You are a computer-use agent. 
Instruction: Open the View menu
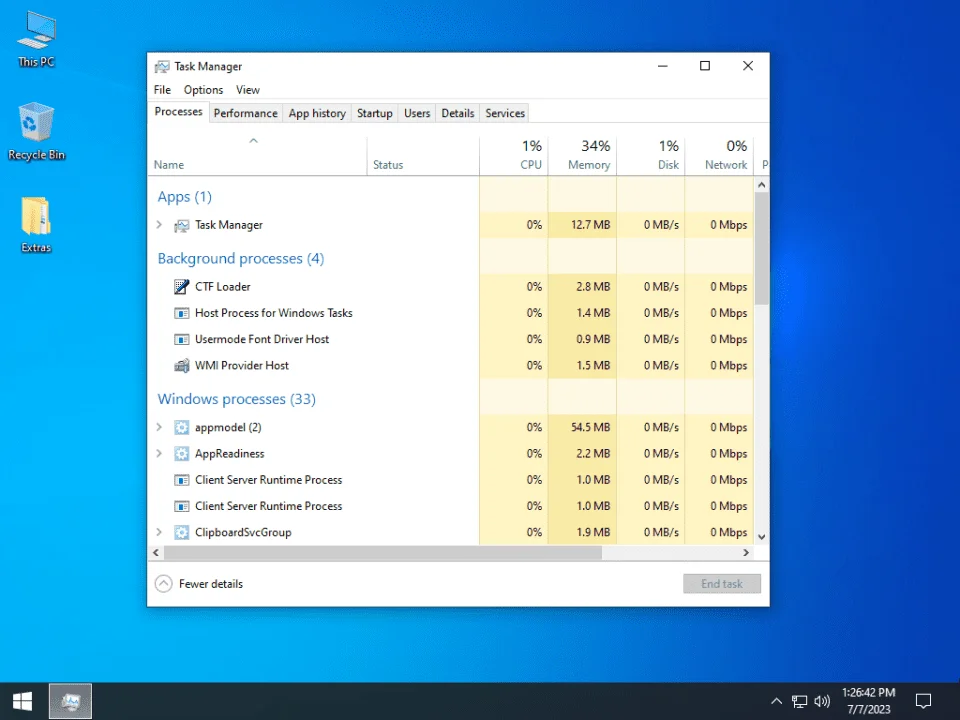[x=248, y=89]
